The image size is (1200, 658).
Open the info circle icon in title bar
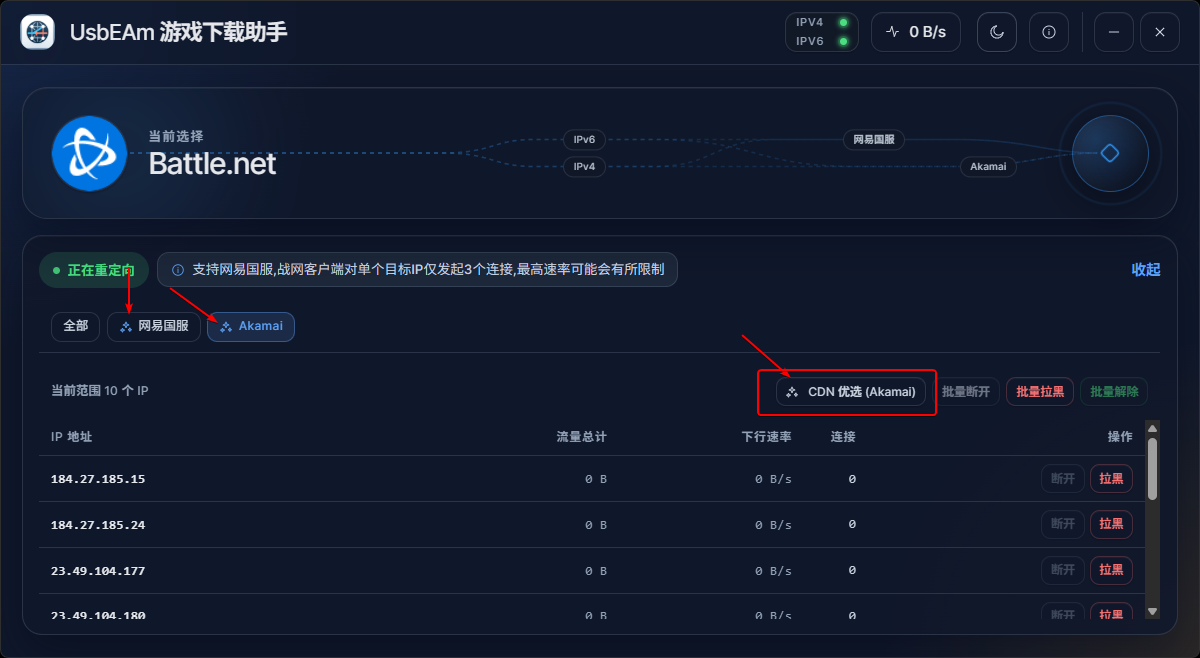click(x=1048, y=32)
